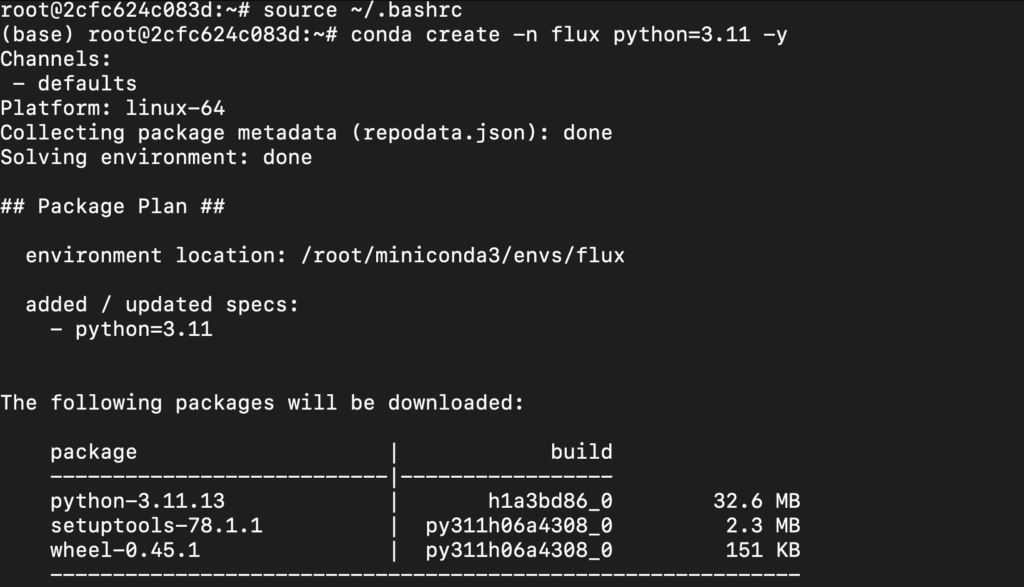1024x587 pixels.
Task: Click the 'Channels:' output line
Action: tap(56, 59)
